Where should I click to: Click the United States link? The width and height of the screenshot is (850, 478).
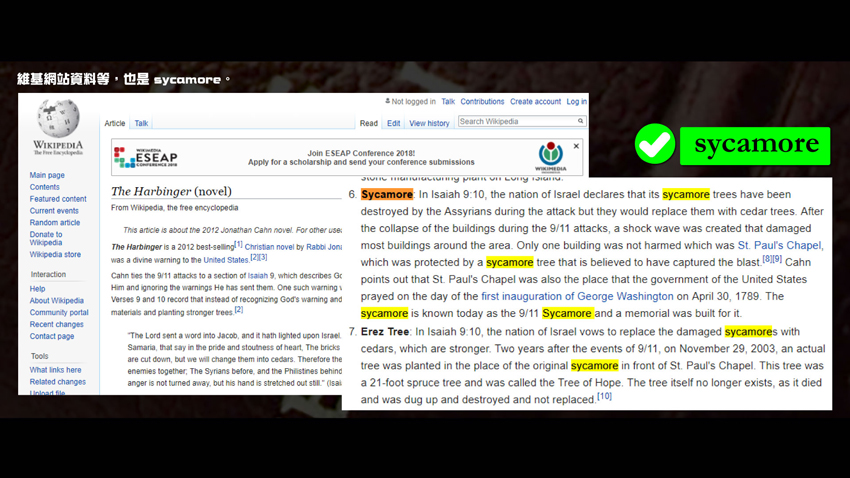(226, 260)
